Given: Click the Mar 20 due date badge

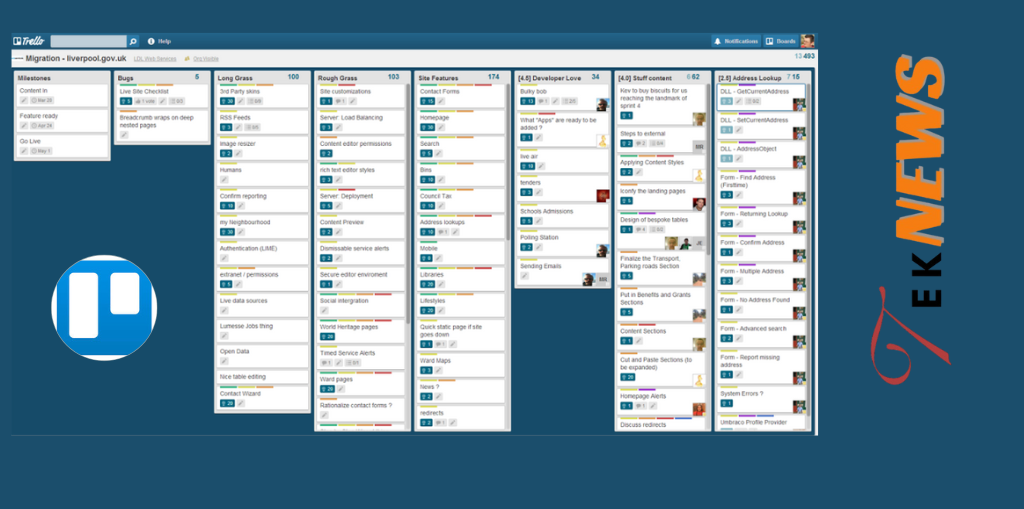Looking at the screenshot, I should tap(42, 101).
